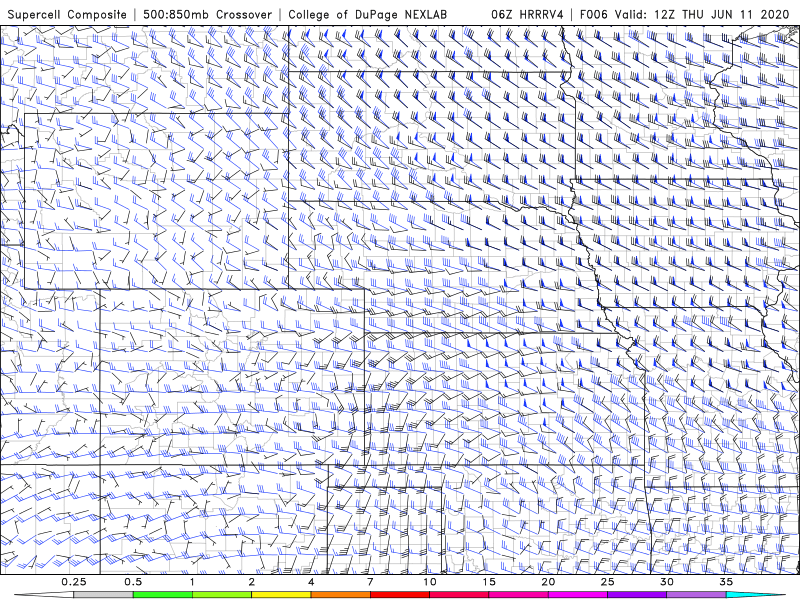This screenshot has width=800, height=600.
Task: Click the gray color bar segment after 0.25
Action: coord(103,595)
